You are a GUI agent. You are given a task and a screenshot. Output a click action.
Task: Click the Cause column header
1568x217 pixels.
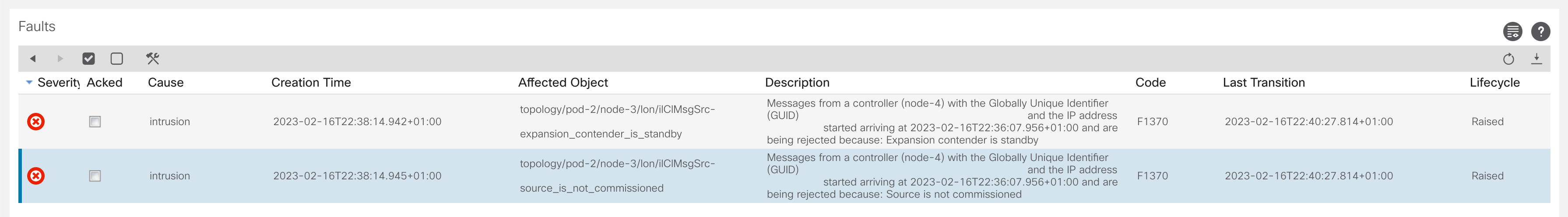pos(165,83)
